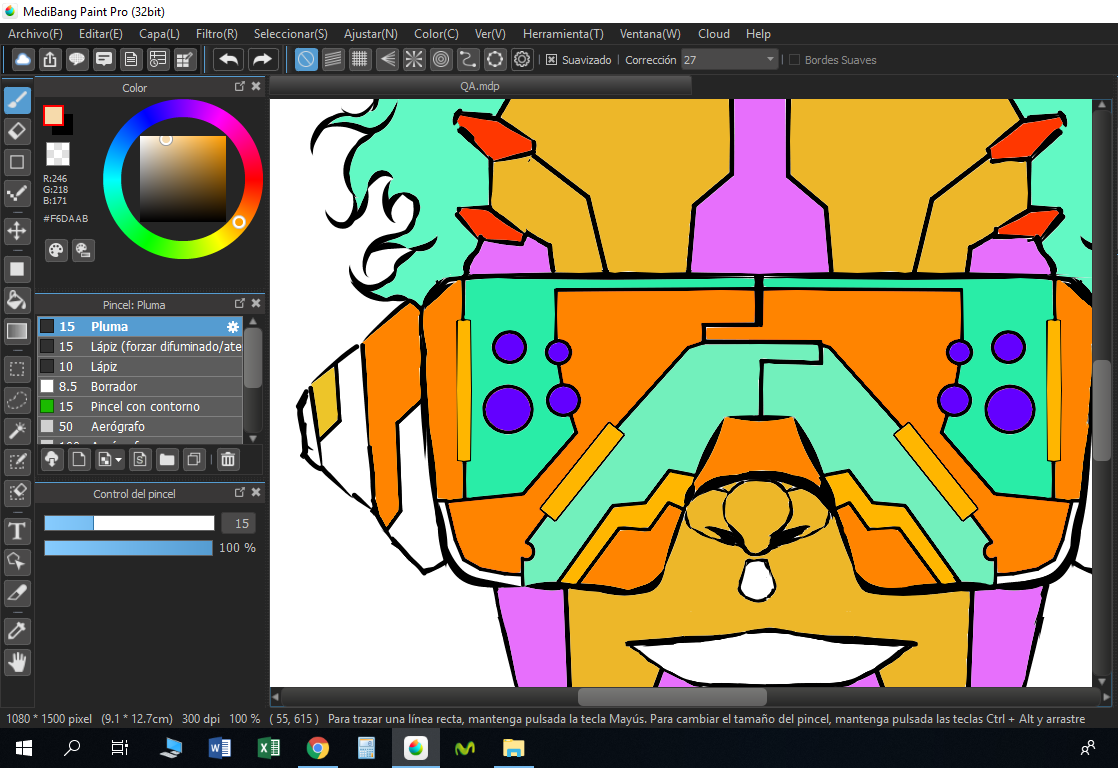Select the Lápiz (forzar difuminado) brush
Image resolution: width=1118 pixels, height=768 pixels.
pos(140,347)
